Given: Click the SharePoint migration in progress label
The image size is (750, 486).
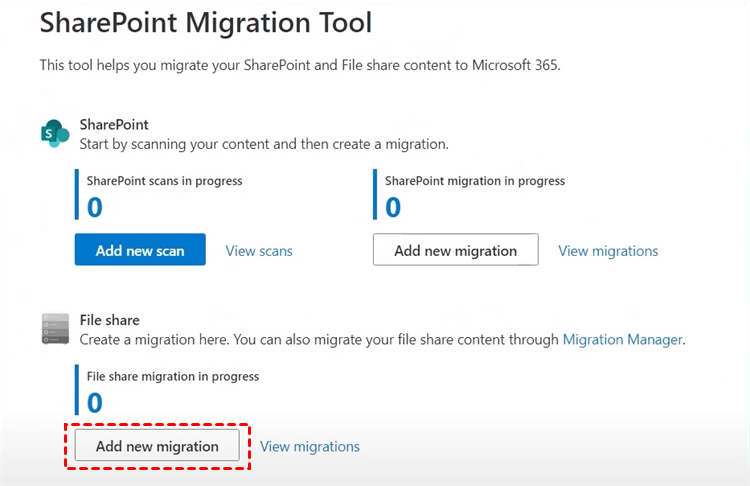Looking at the screenshot, I should [475, 181].
